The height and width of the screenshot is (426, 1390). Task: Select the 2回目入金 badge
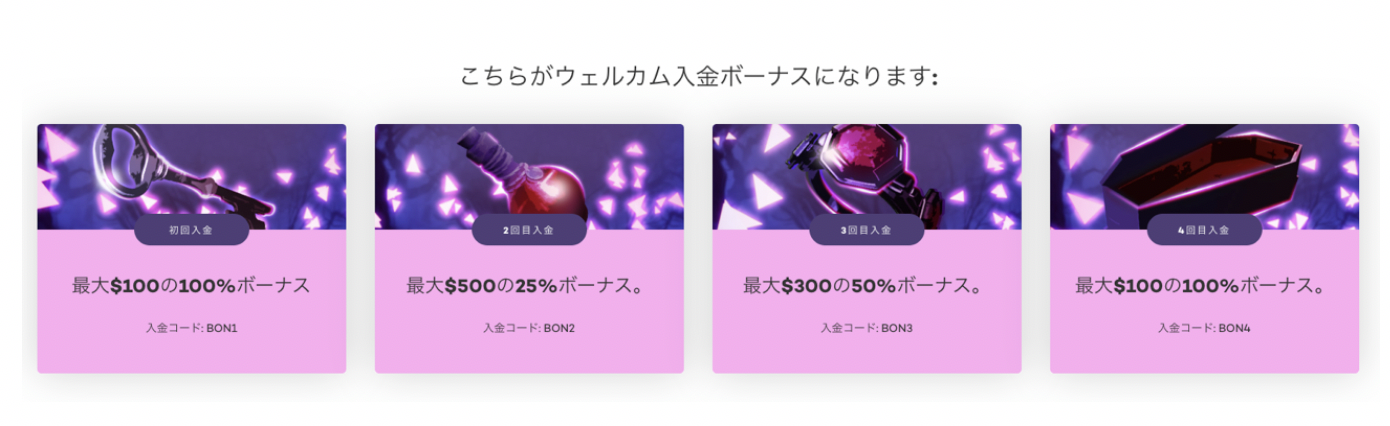529,230
